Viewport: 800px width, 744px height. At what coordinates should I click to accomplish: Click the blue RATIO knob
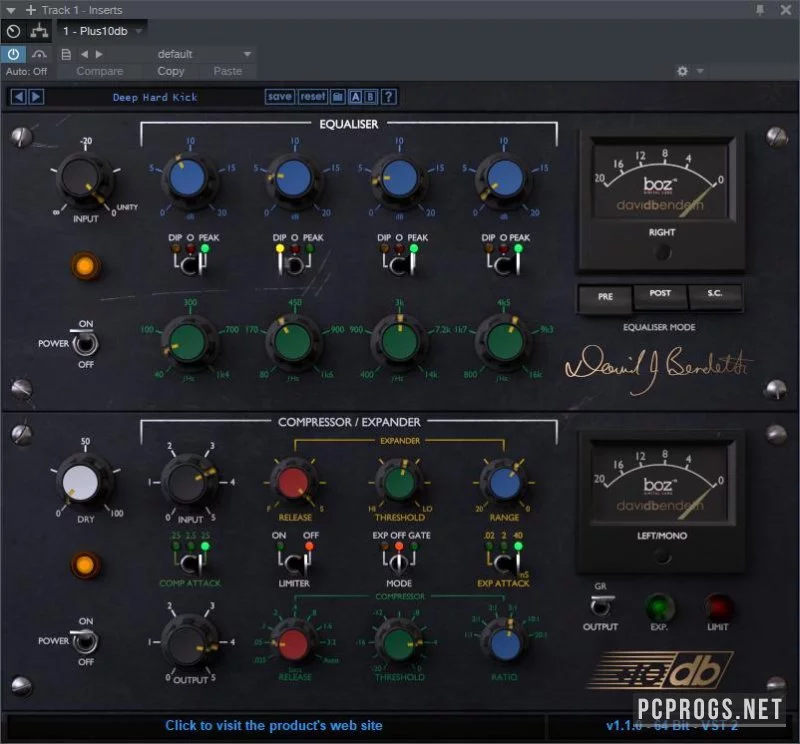click(x=504, y=643)
